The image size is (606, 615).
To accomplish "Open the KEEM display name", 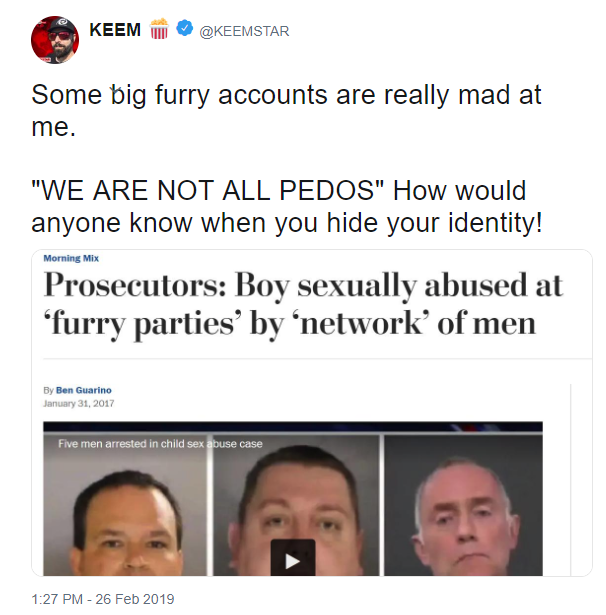I will pos(115,30).
